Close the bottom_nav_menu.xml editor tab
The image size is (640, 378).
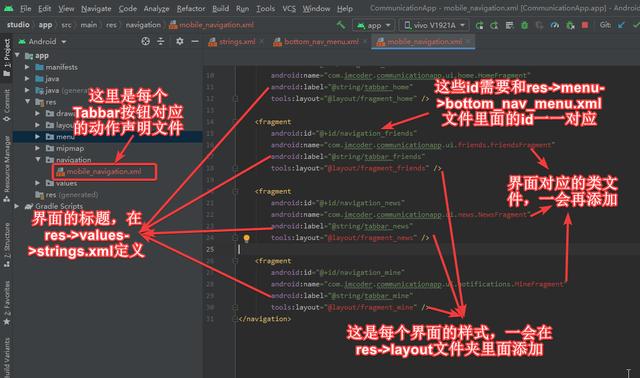[x=365, y=42]
